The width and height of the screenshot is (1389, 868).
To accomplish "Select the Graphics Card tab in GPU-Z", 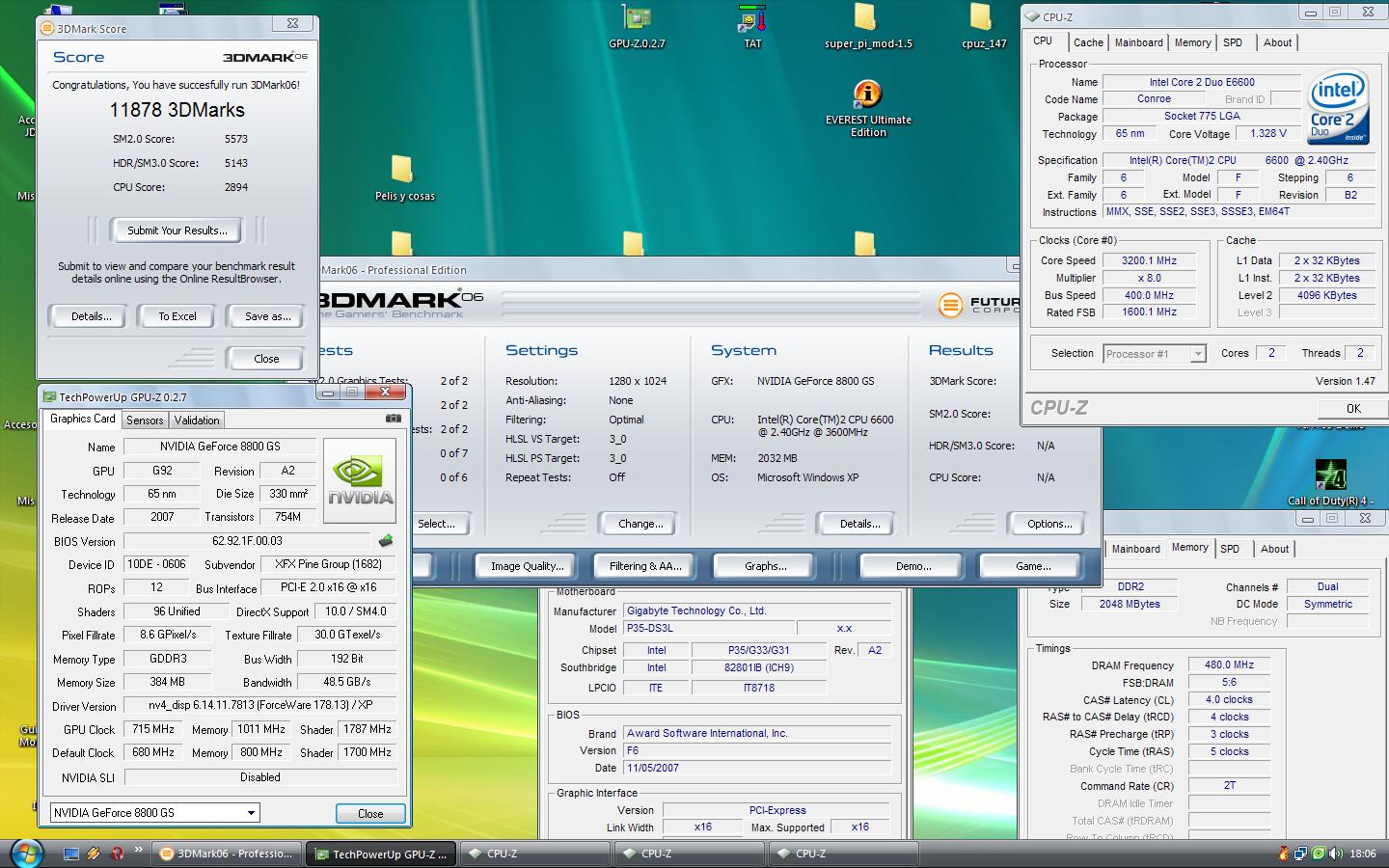I will tap(83, 419).
